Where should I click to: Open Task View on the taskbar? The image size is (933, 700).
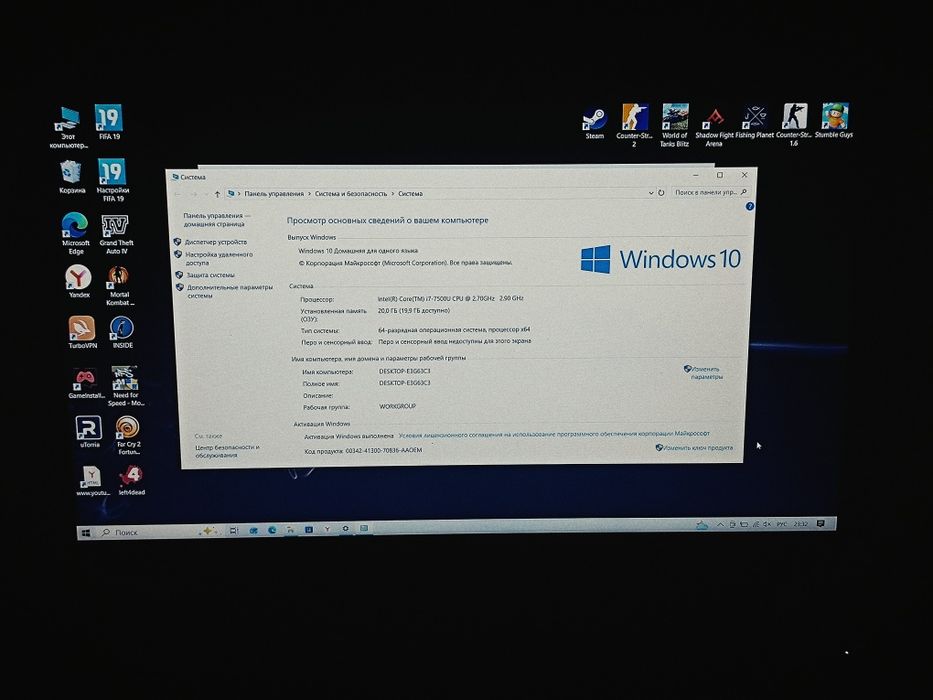coord(234,530)
